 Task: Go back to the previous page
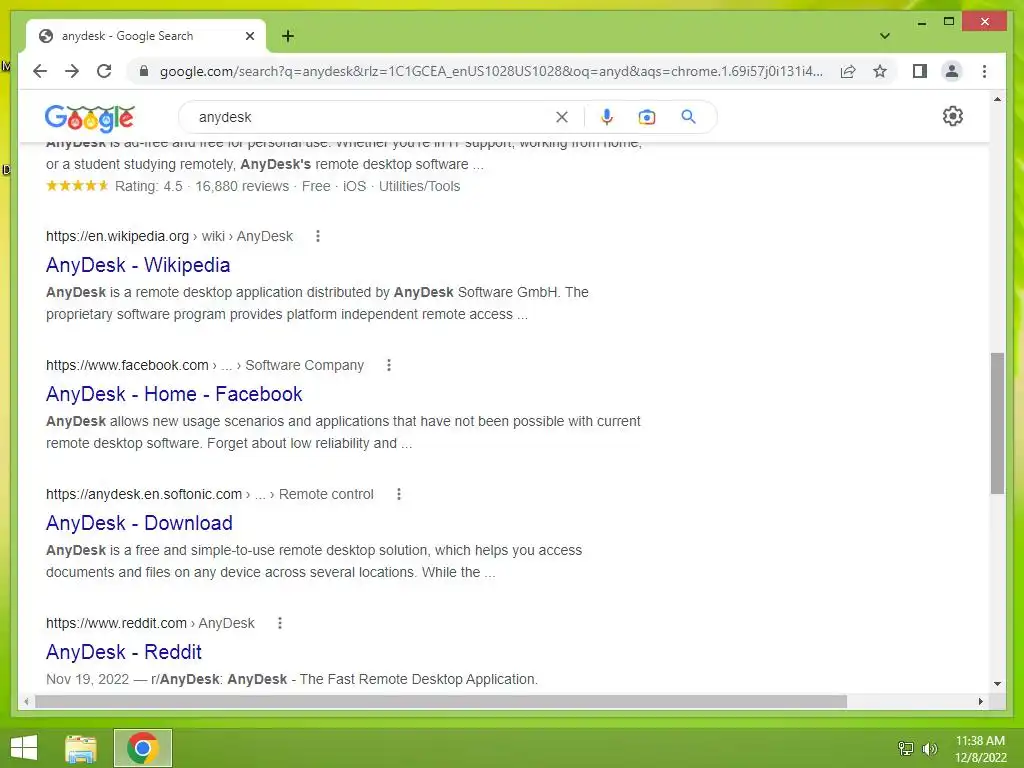tap(40, 71)
